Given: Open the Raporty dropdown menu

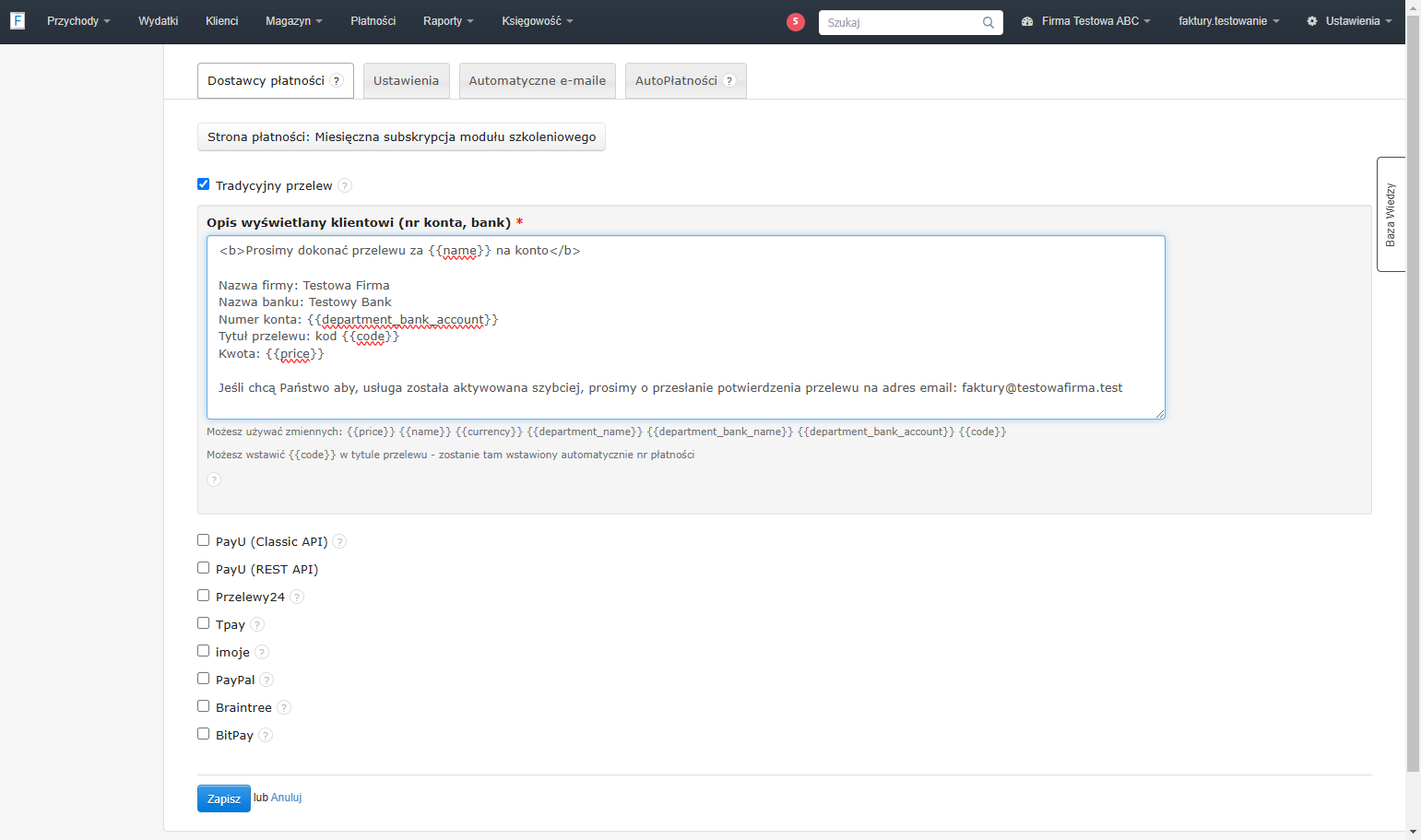Looking at the screenshot, I should [448, 21].
